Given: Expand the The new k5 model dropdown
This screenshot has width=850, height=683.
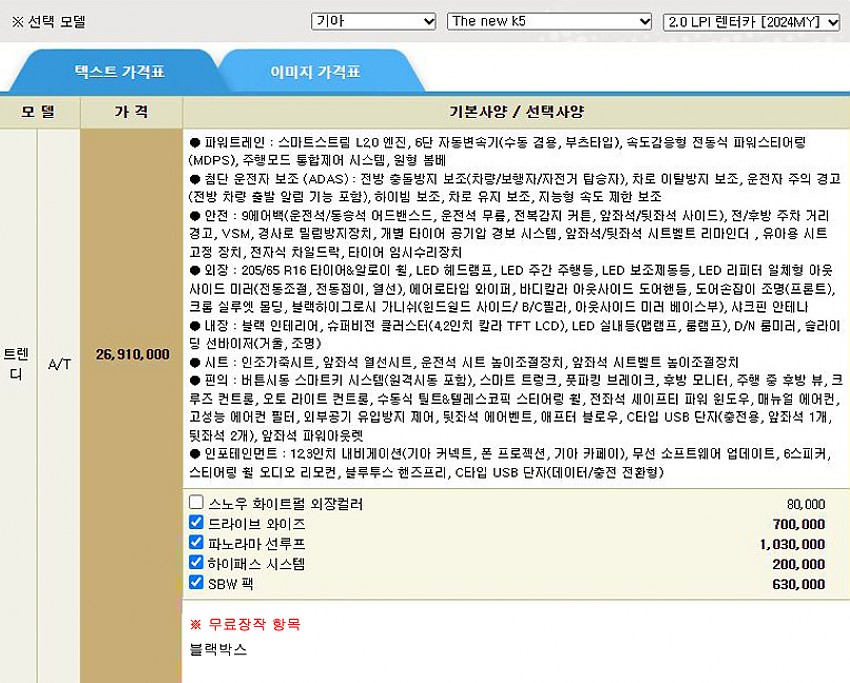Looking at the screenshot, I should pyautogui.click(x=548, y=21).
